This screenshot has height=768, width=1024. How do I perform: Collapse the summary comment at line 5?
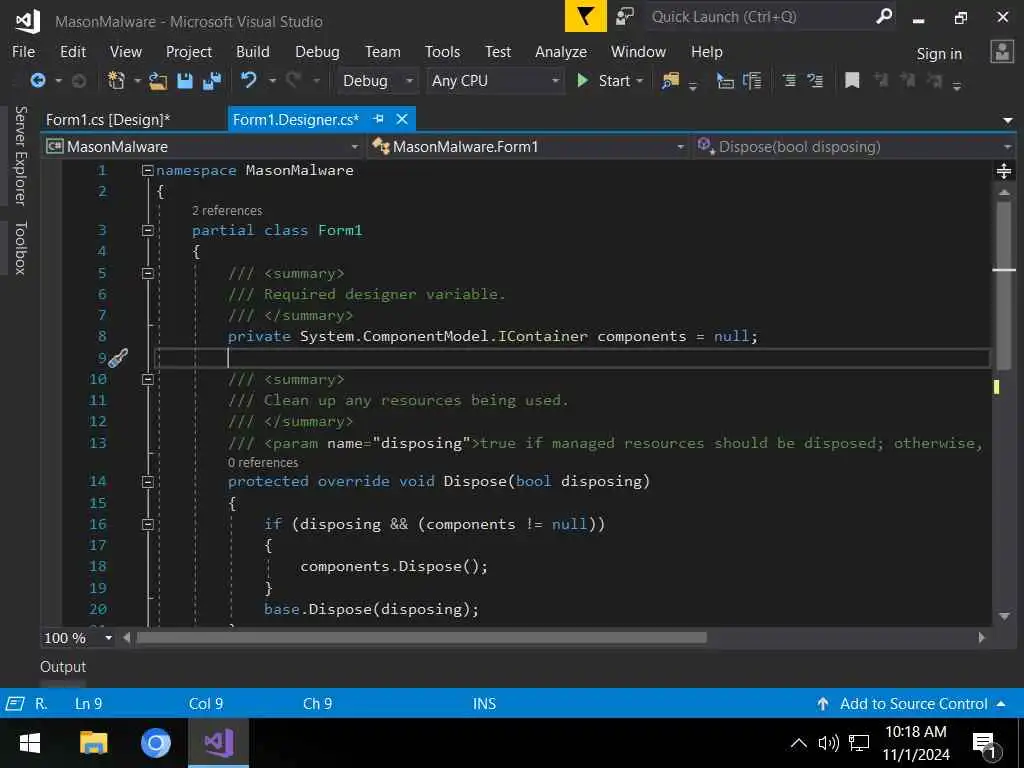tap(148, 274)
